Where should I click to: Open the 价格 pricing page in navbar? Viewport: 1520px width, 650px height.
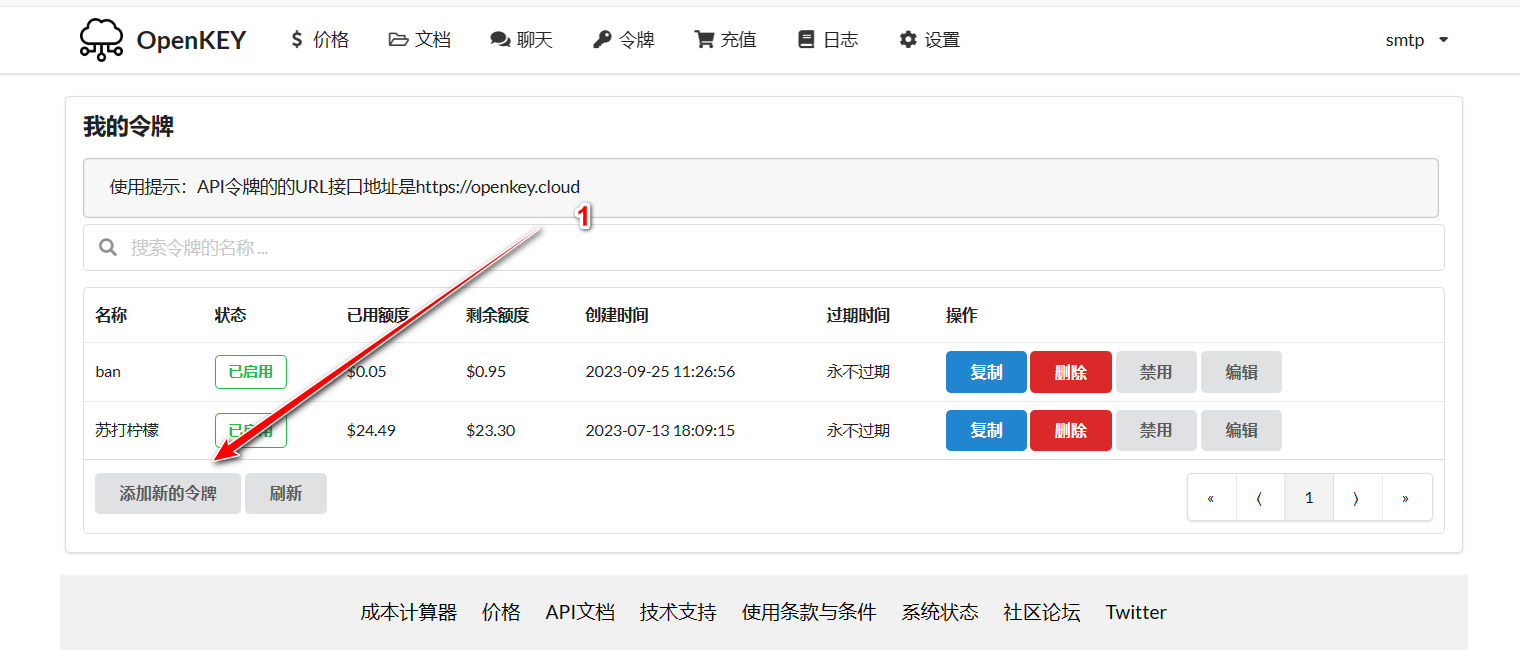coord(319,40)
